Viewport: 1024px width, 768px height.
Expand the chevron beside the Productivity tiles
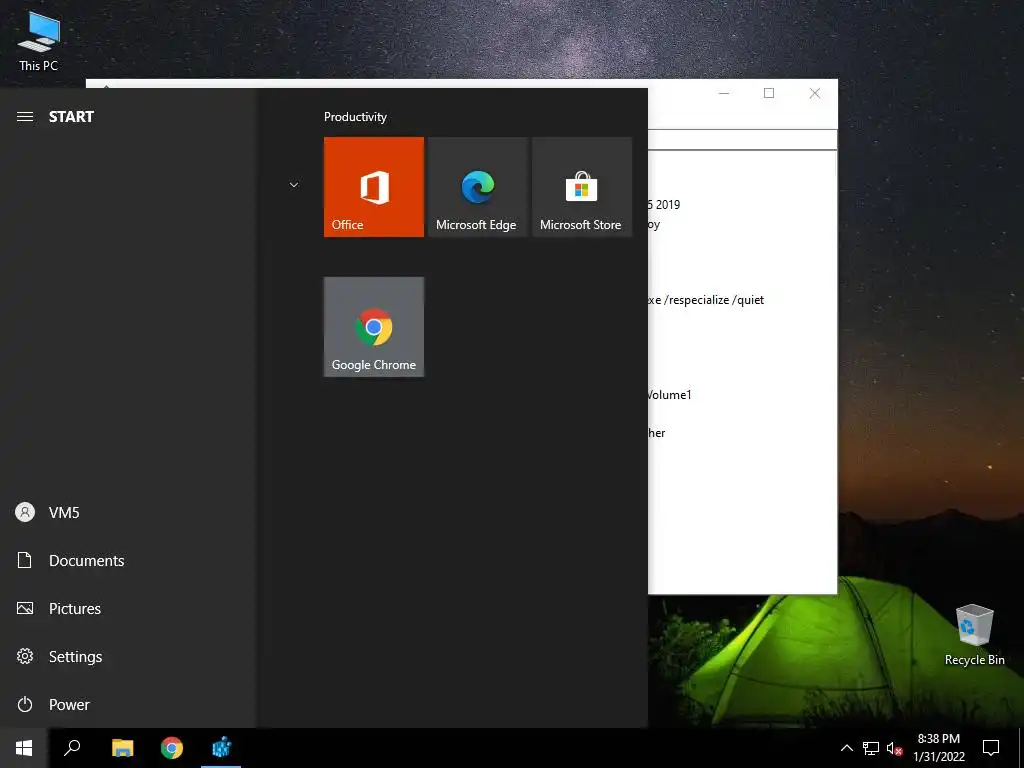click(x=294, y=185)
